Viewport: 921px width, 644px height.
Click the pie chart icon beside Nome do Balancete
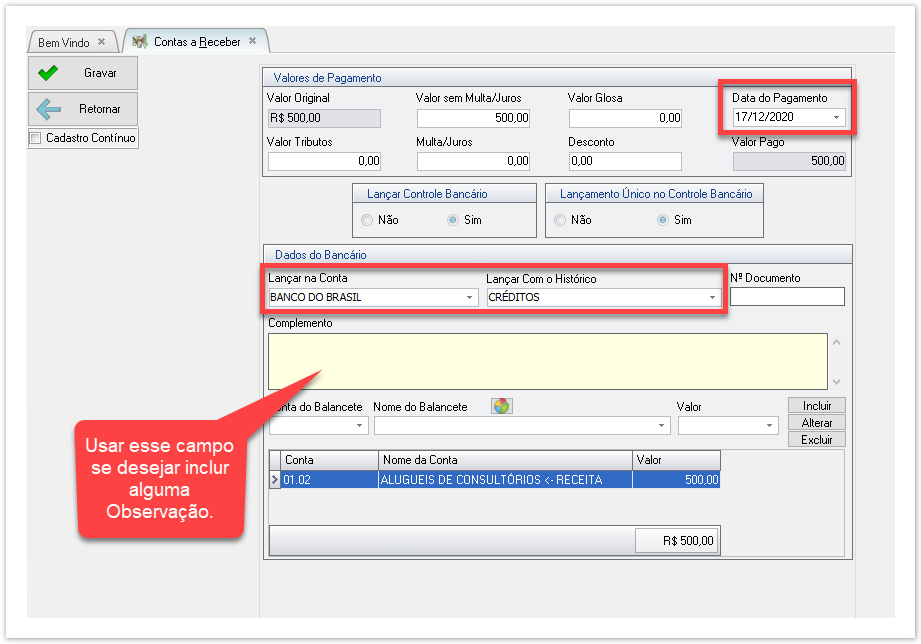(501, 406)
